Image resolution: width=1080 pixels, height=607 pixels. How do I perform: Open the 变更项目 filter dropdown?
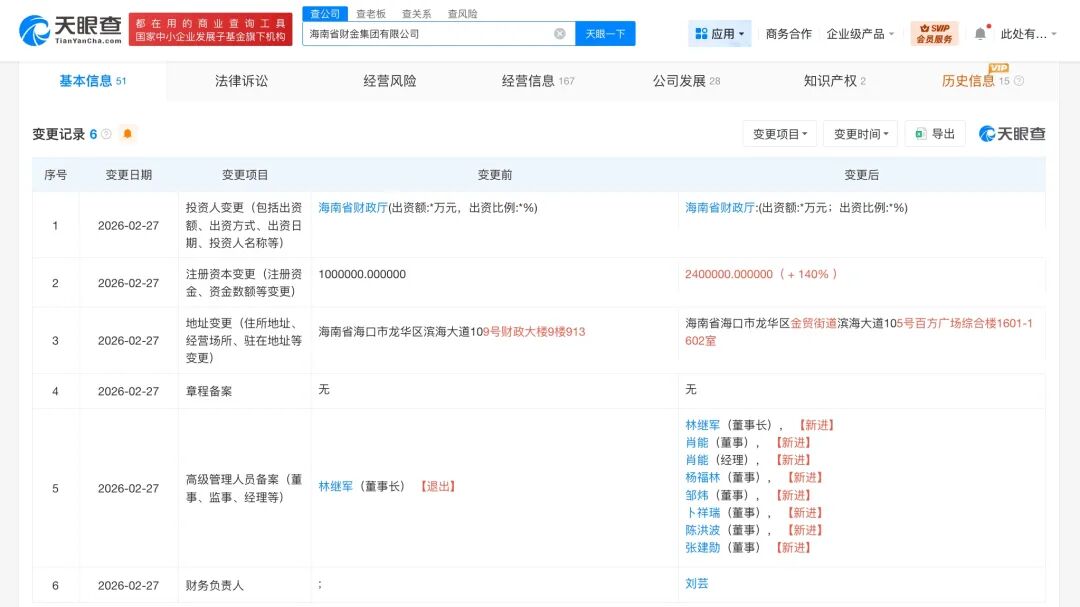coord(779,132)
